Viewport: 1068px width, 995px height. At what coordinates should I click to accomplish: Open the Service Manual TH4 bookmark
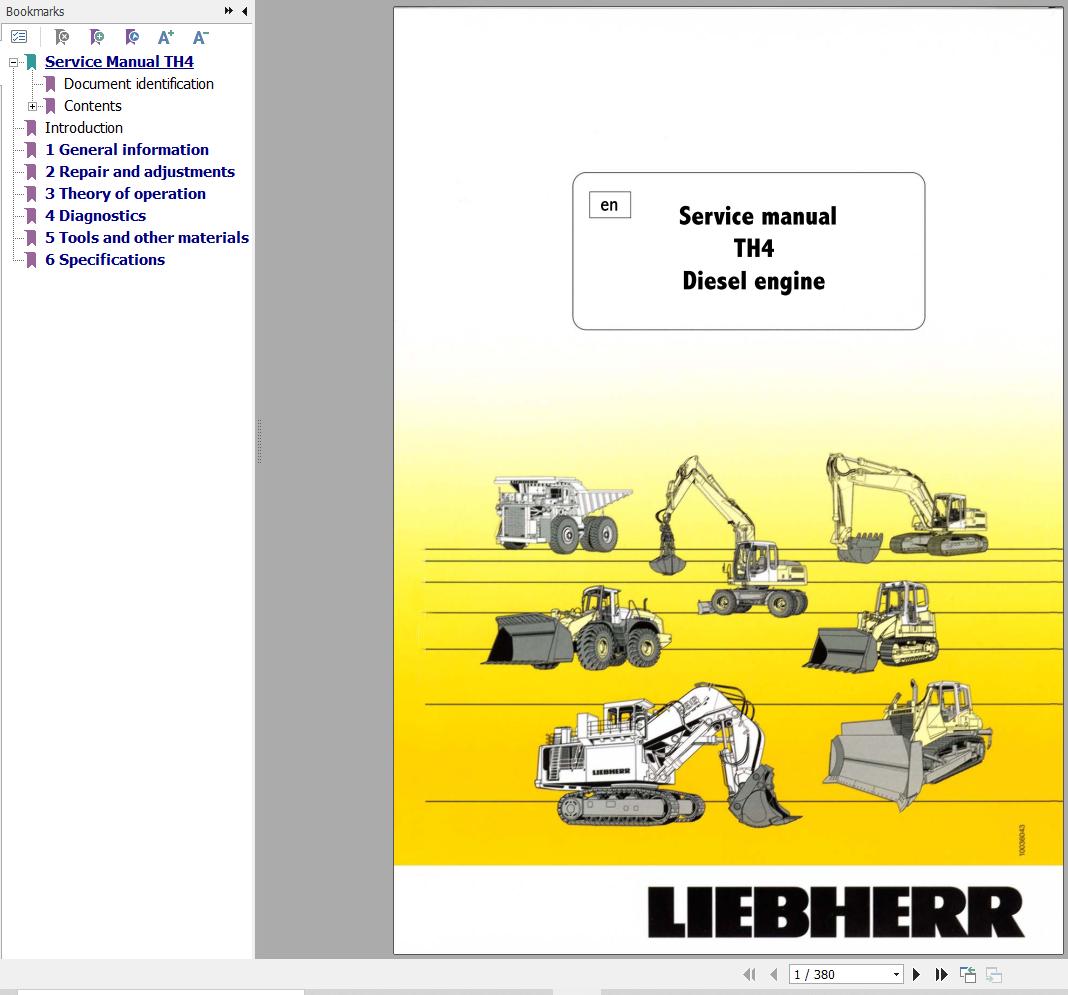[119, 61]
